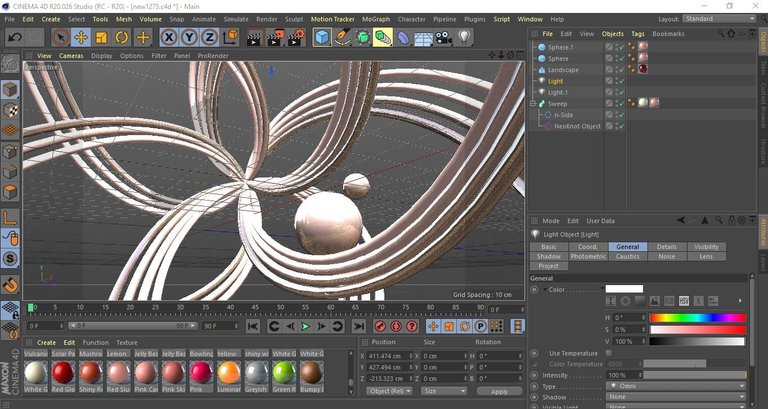Click the floor/environment grid icon
768x409 pixels.
(423, 37)
